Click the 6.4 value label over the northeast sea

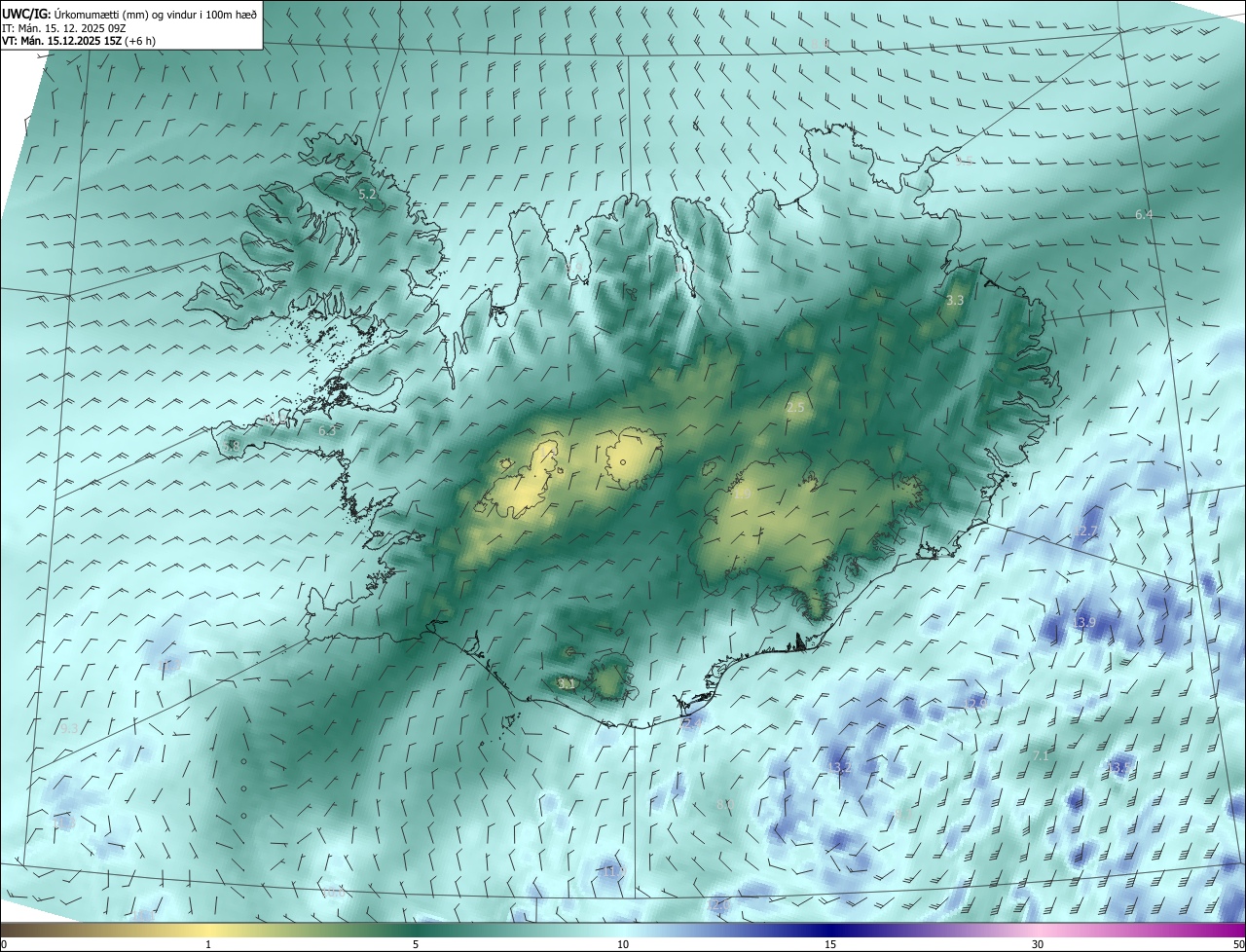[x=1144, y=214]
